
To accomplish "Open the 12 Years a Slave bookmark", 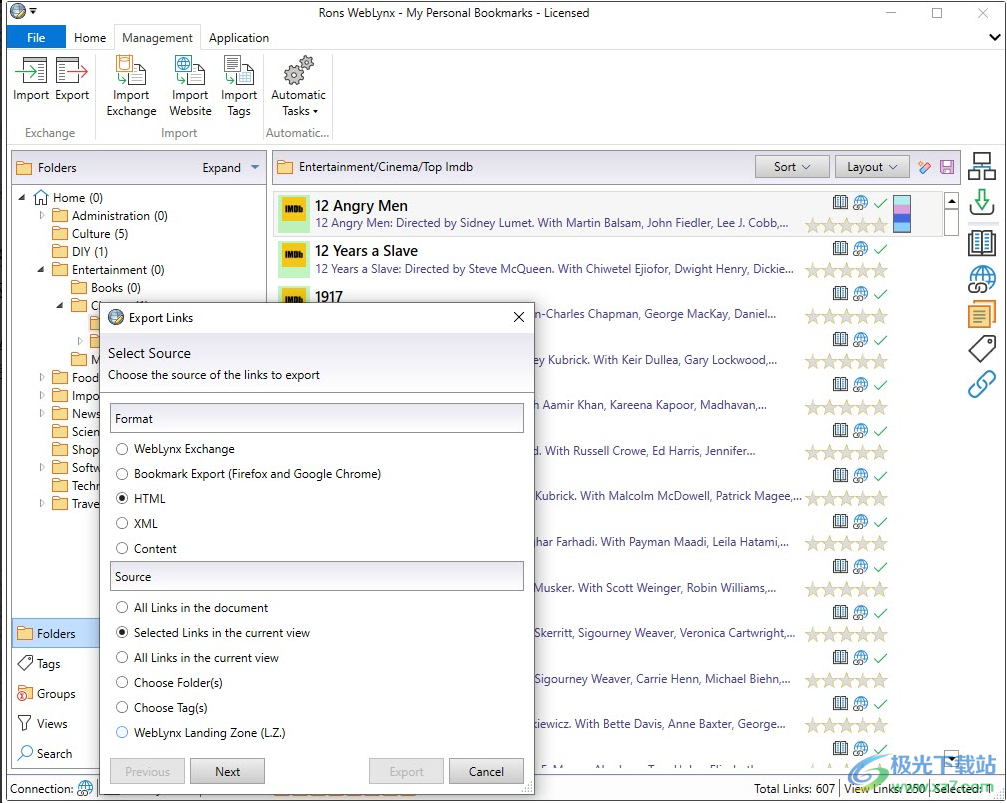I will pos(366,251).
